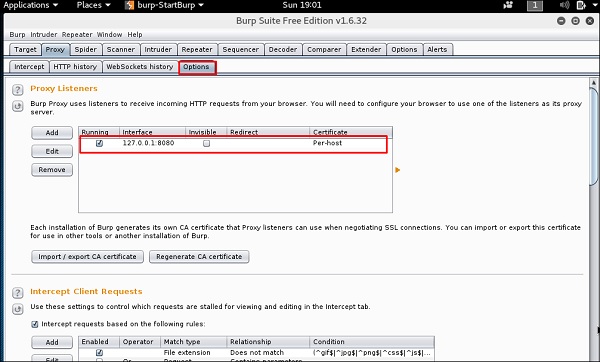The width and height of the screenshot is (600, 362).
Task: Click the scrollbar up arrow
Action: (x=593, y=83)
